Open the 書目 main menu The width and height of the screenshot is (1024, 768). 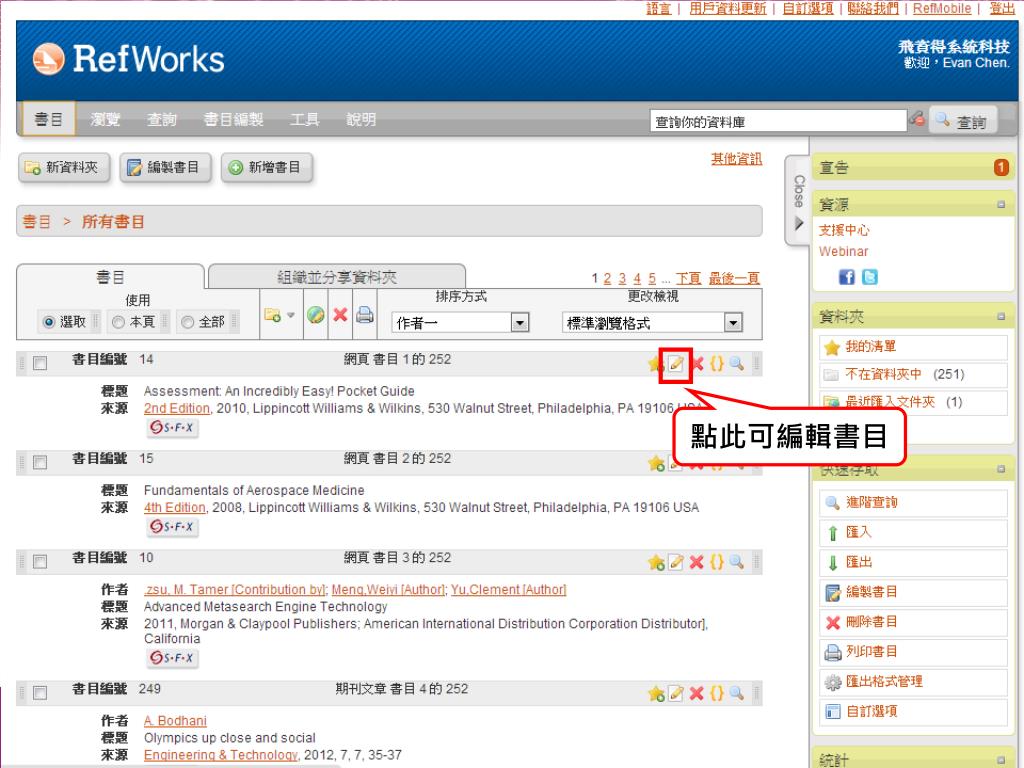tap(49, 119)
